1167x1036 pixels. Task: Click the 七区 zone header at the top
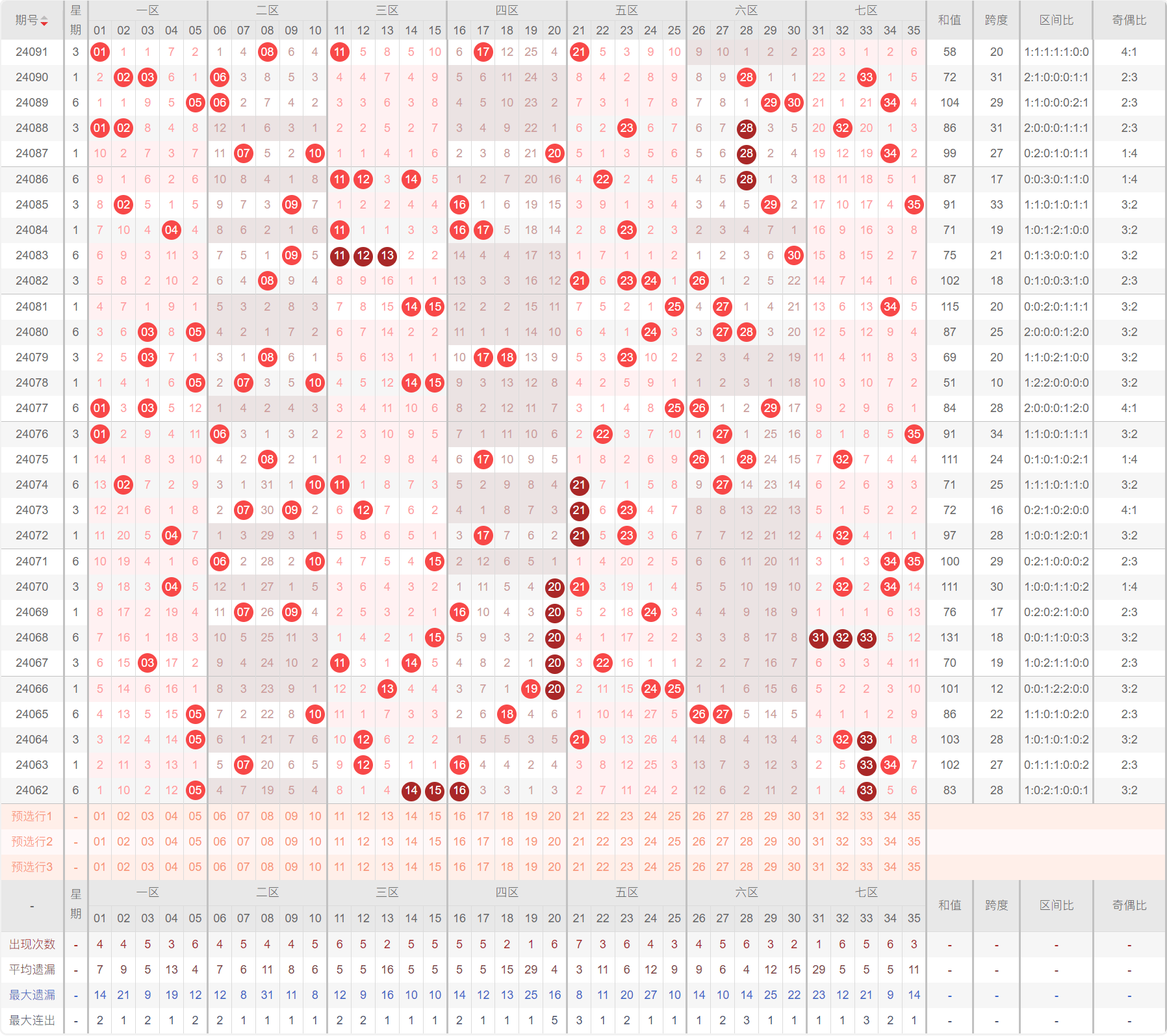pyautogui.click(x=866, y=10)
